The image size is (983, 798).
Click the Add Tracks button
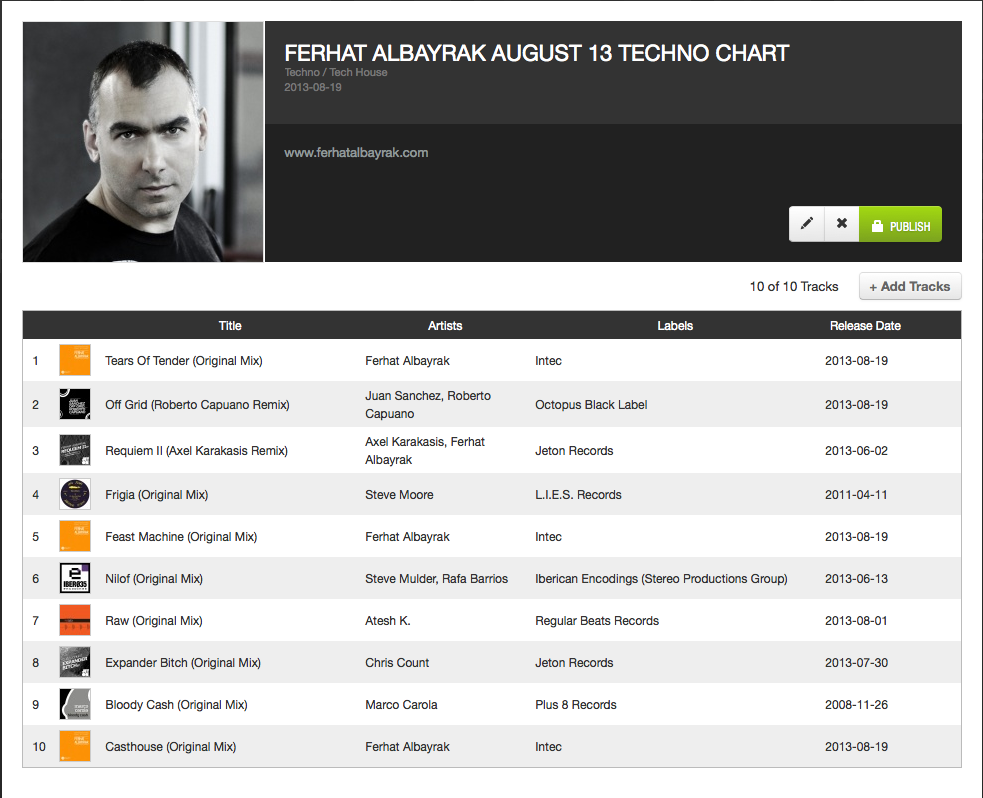point(910,286)
